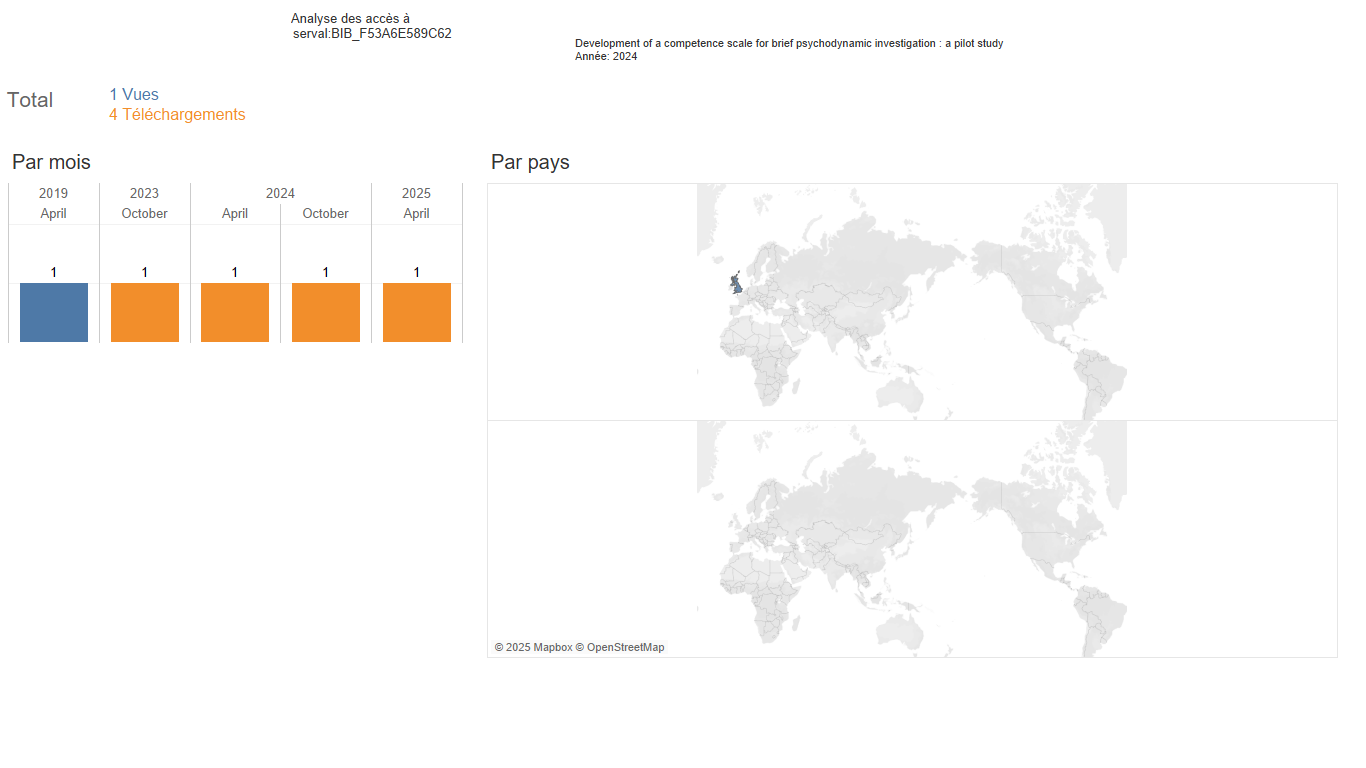This screenshot has height=768, width=1366.
Task: Open the OpenStreetMap attribution link
Action: point(620,647)
